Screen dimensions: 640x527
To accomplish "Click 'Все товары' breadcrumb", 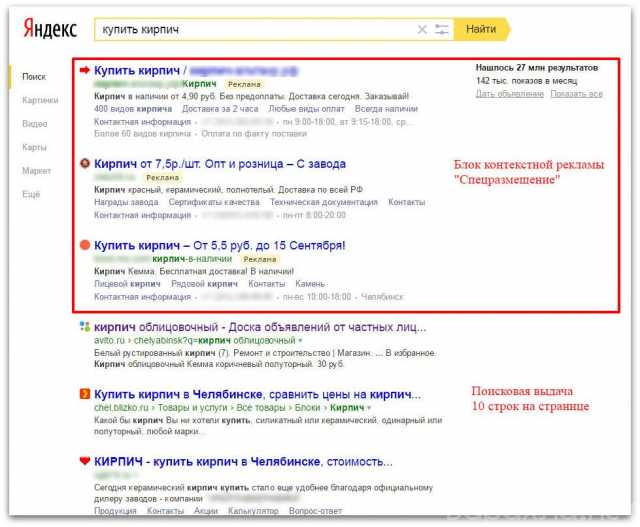I will pos(261,408).
